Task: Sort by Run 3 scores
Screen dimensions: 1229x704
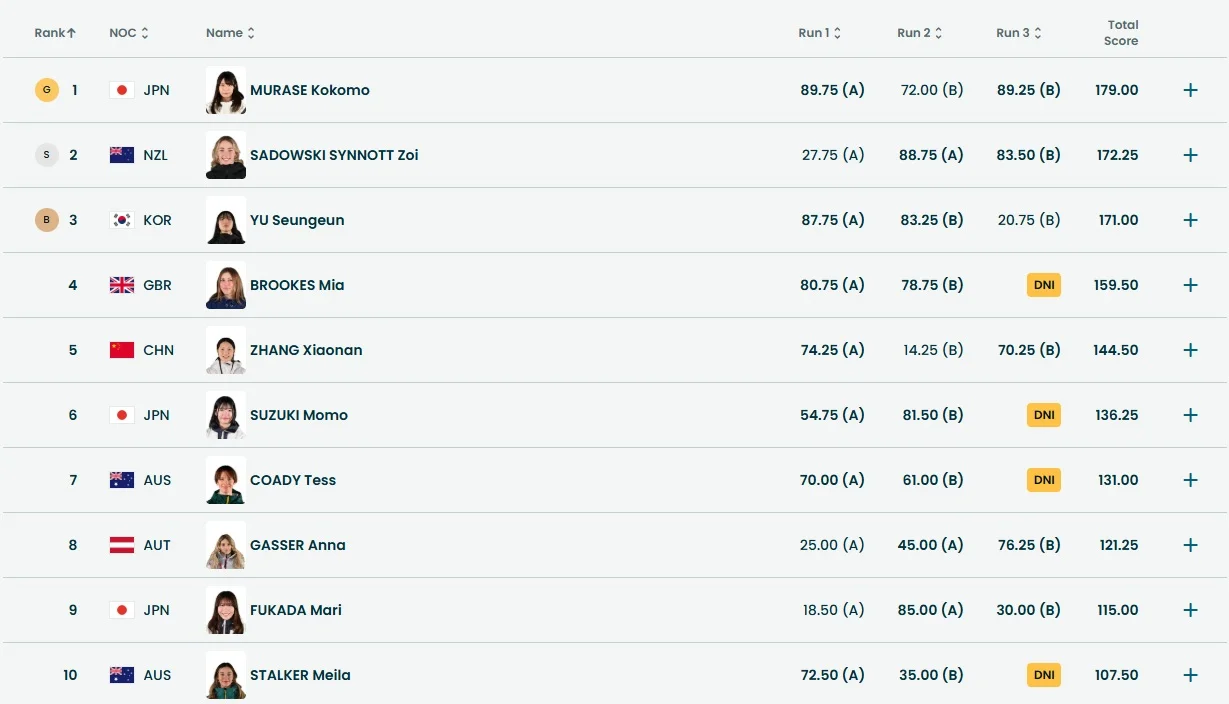Action: (x=1018, y=33)
